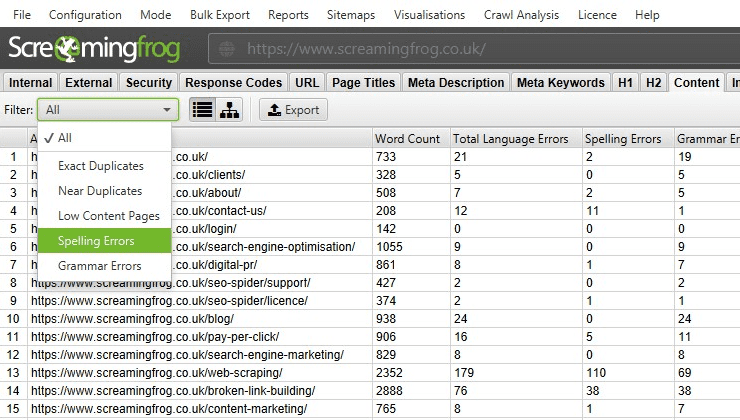
Task: Click word count value 2352
Action: (x=389, y=373)
